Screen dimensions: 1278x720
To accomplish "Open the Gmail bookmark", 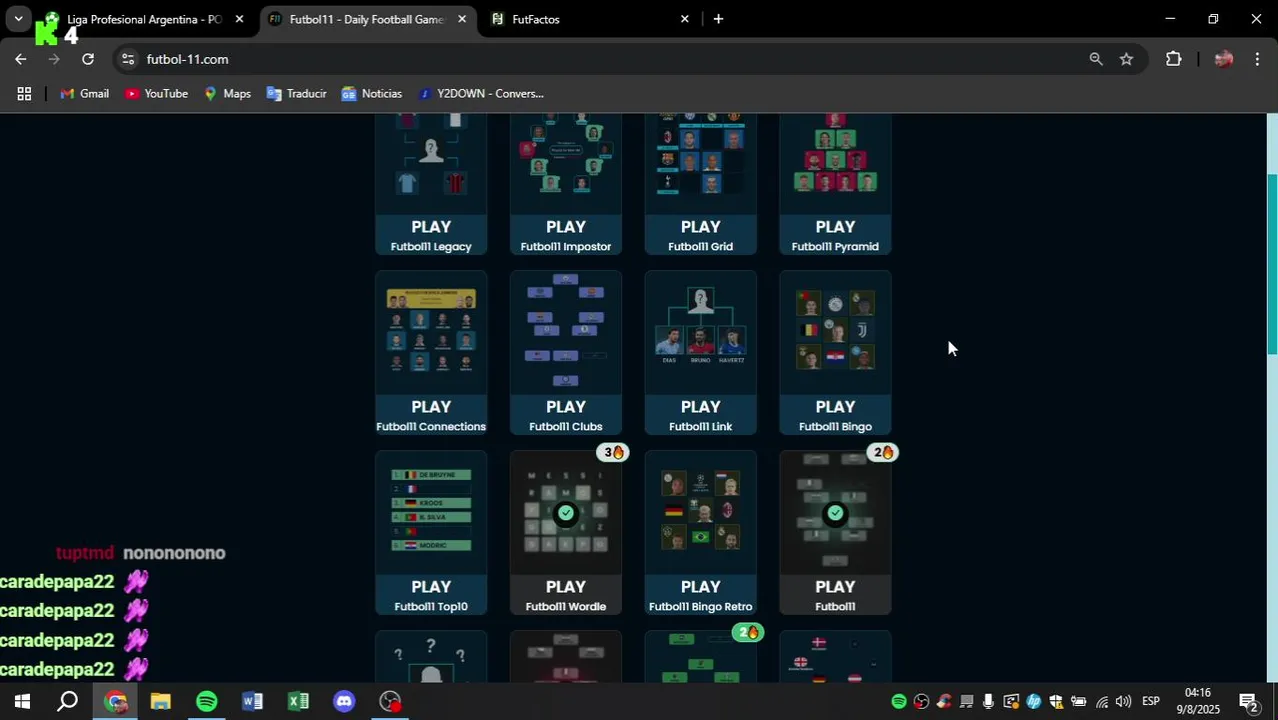I will [84, 94].
